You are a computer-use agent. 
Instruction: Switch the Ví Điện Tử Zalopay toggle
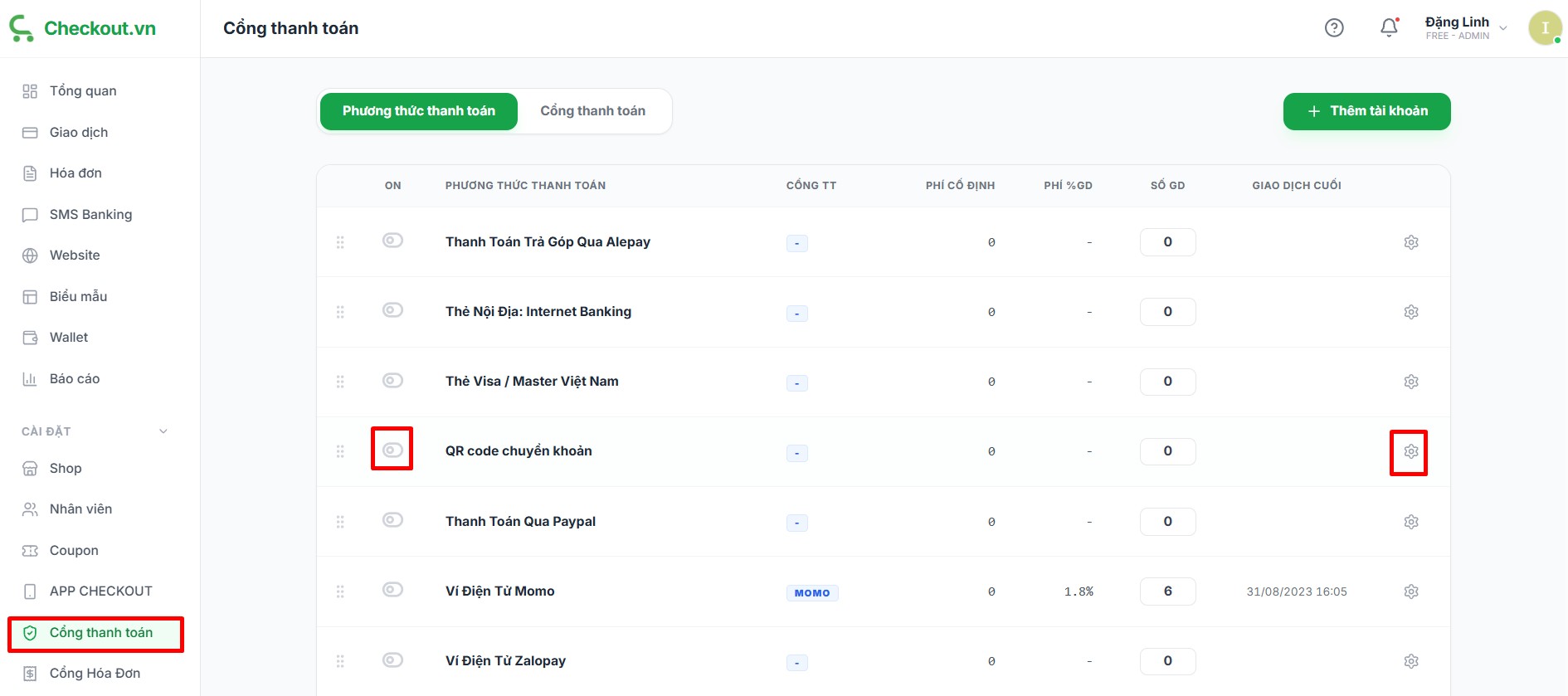(x=392, y=659)
